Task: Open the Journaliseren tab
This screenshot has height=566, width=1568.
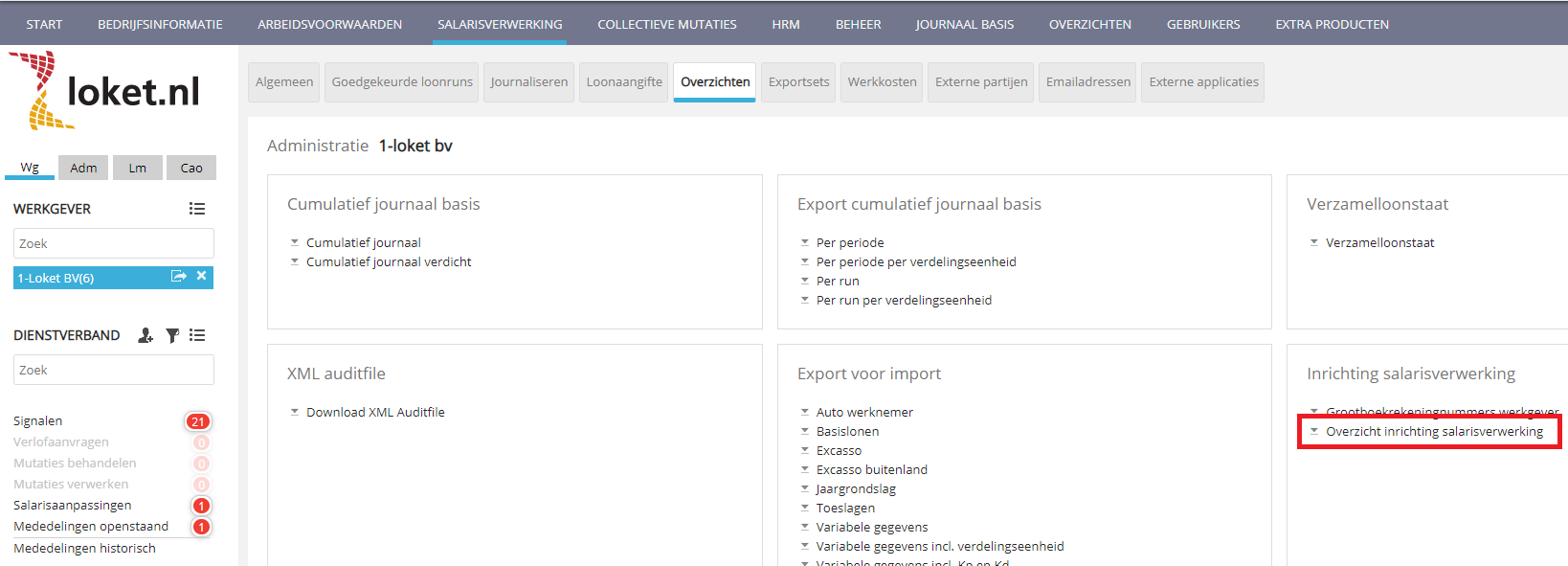Action: (x=528, y=82)
